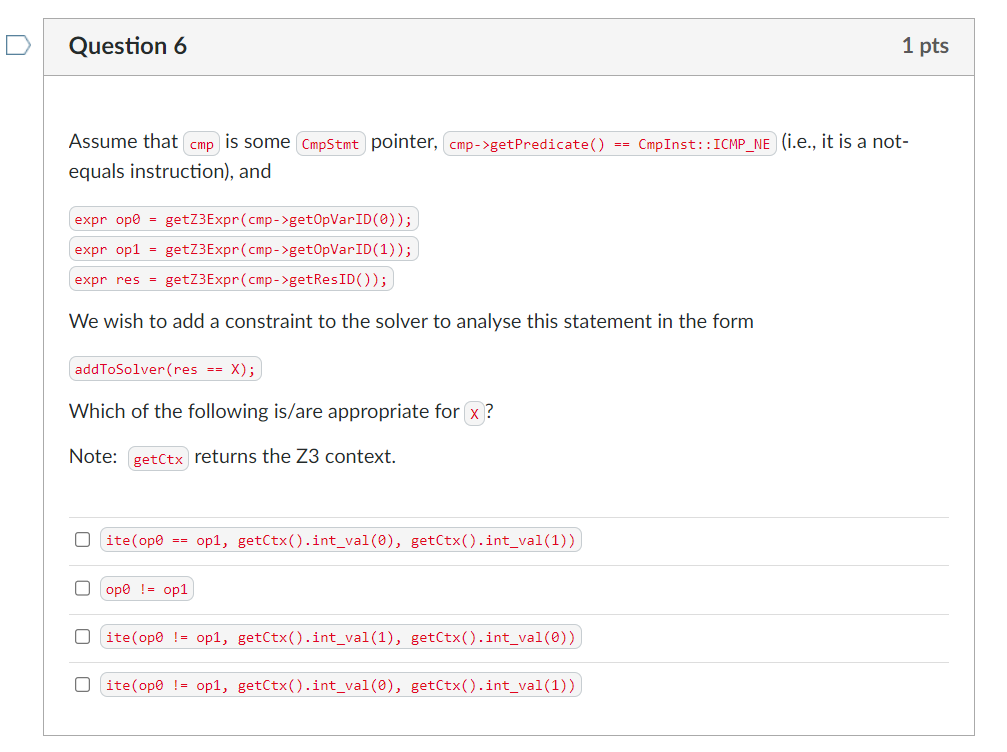The image size is (1007, 752).
Task: Check the last answer option's checkbox
Action: pyautogui.click(x=82, y=684)
